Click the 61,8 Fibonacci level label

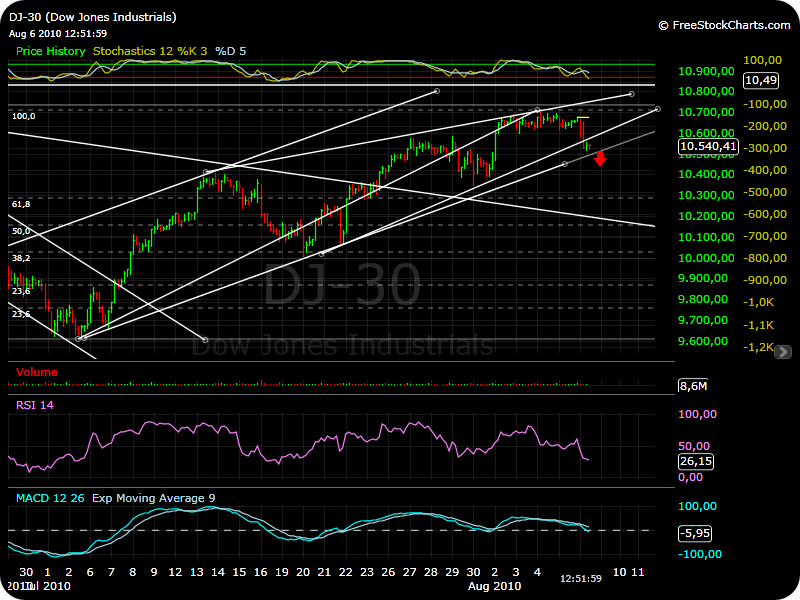click(21, 204)
